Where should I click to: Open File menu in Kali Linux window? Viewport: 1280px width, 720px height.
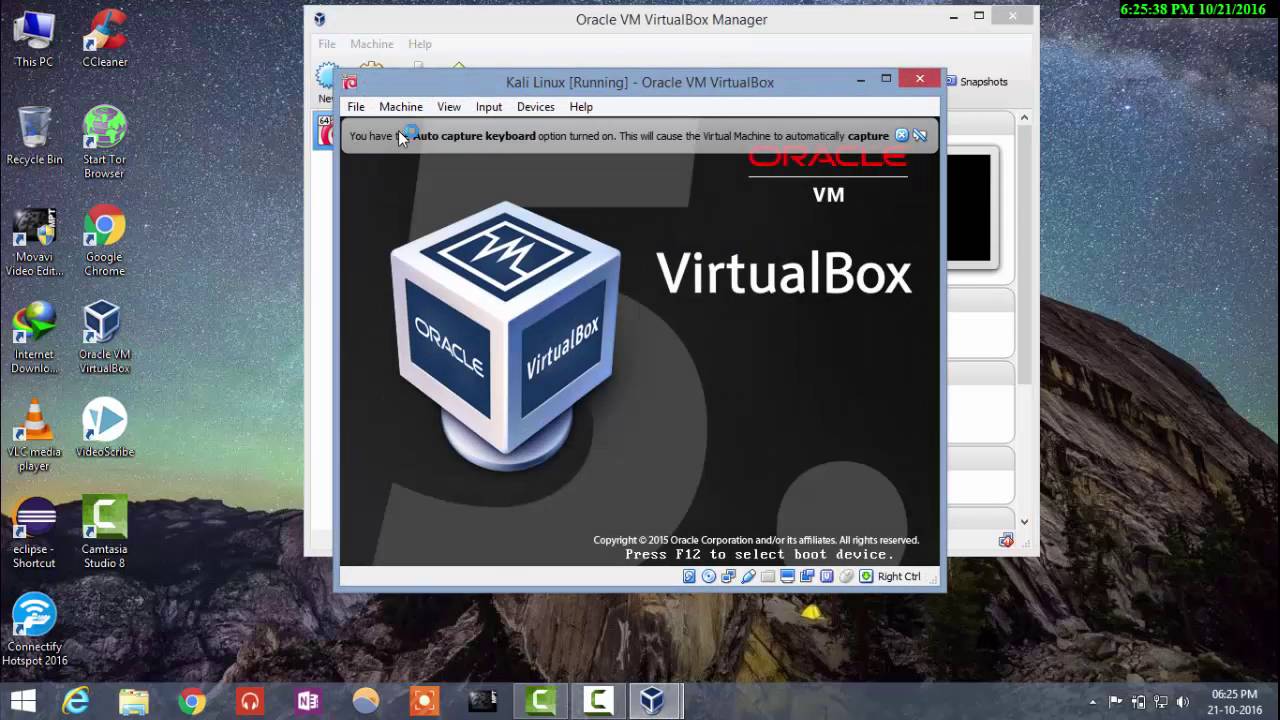356,107
